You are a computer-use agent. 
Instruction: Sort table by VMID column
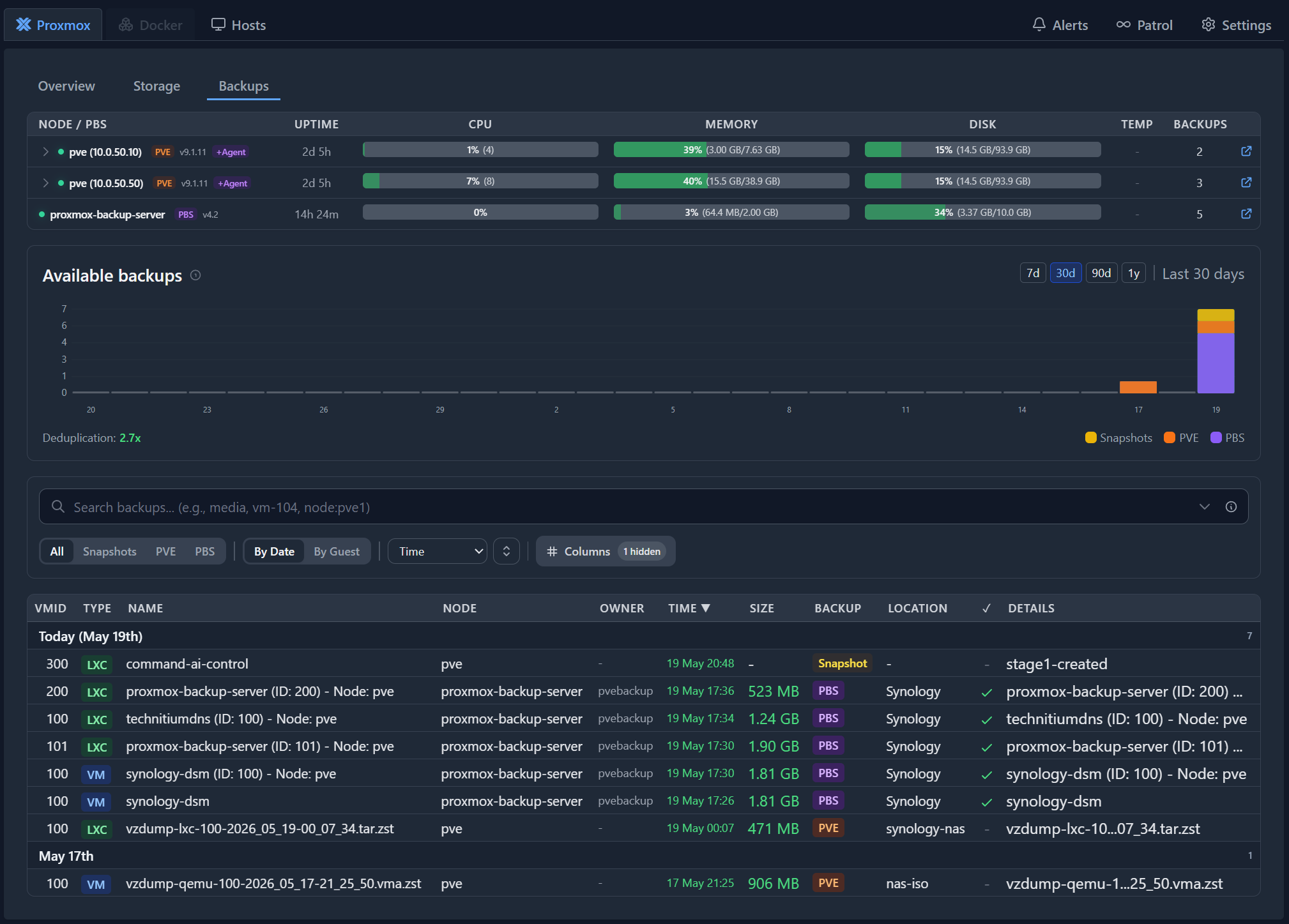click(x=50, y=609)
